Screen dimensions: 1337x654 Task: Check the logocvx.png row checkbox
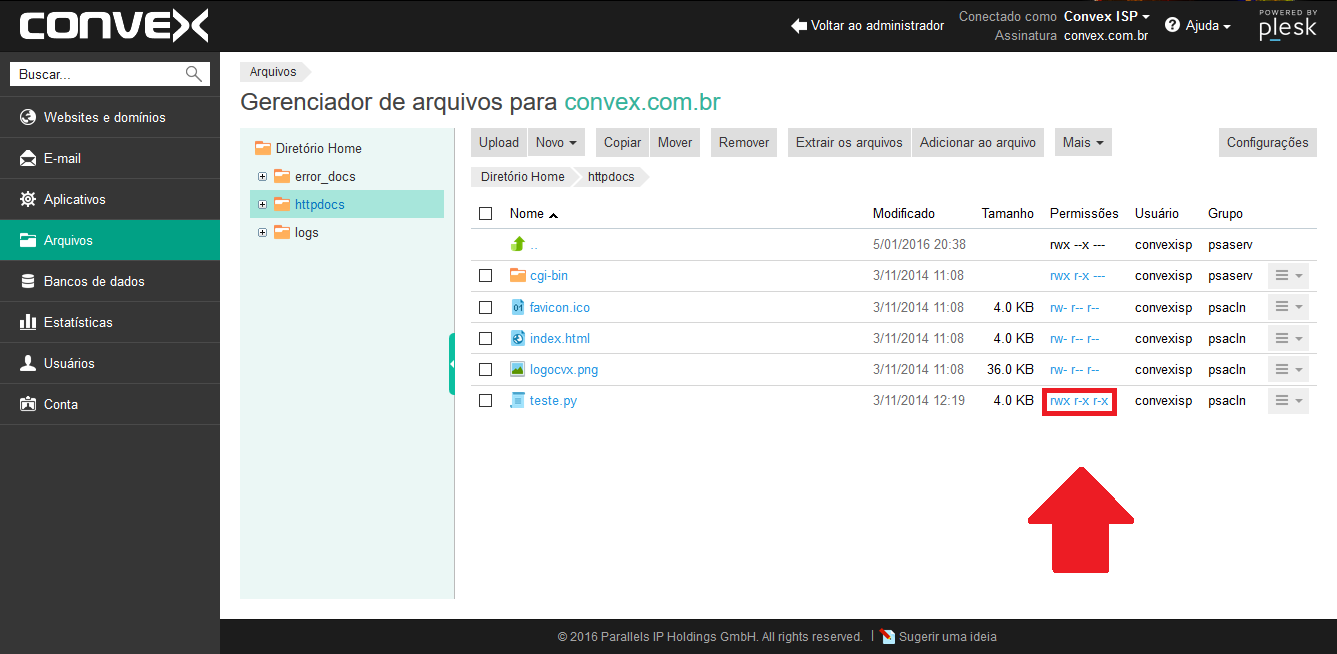pyautogui.click(x=486, y=369)
